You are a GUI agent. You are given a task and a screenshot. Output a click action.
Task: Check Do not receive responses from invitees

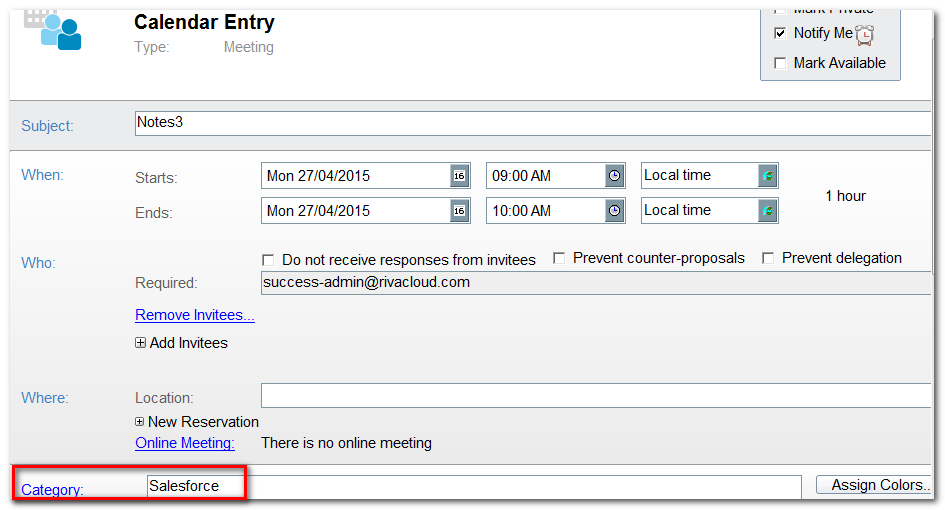268,260
